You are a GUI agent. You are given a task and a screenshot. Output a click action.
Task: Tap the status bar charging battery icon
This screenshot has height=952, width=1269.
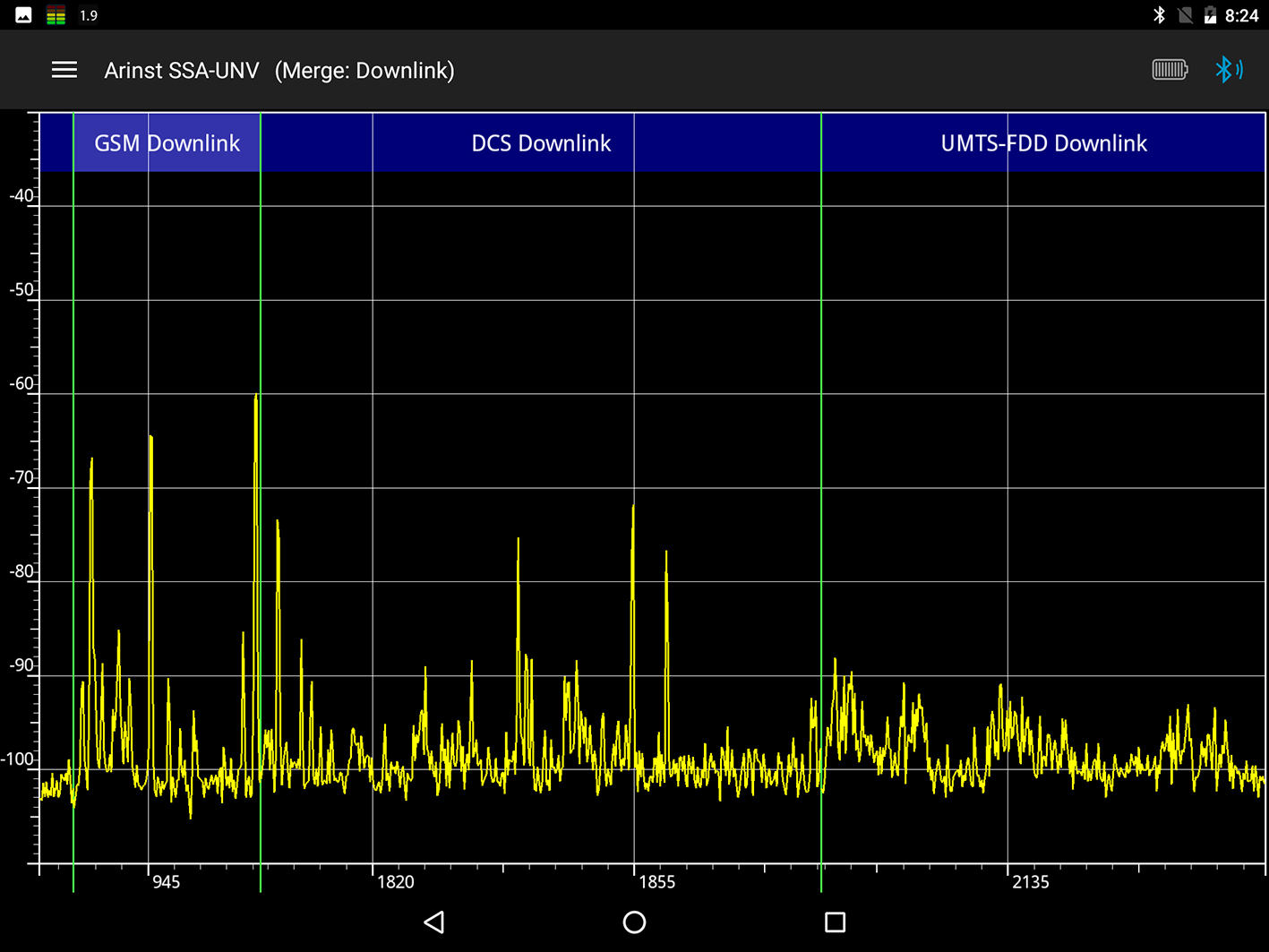click(1210, 15)
